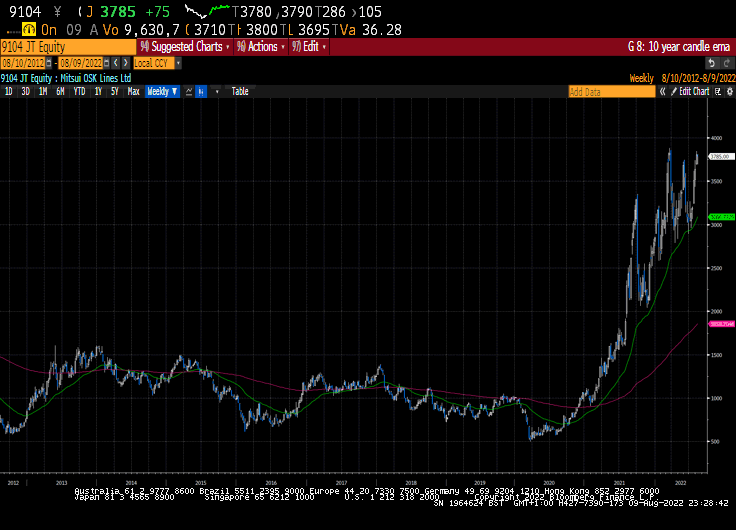Select the 5Y range tab
736x530 pixels.
pos(115,92)
